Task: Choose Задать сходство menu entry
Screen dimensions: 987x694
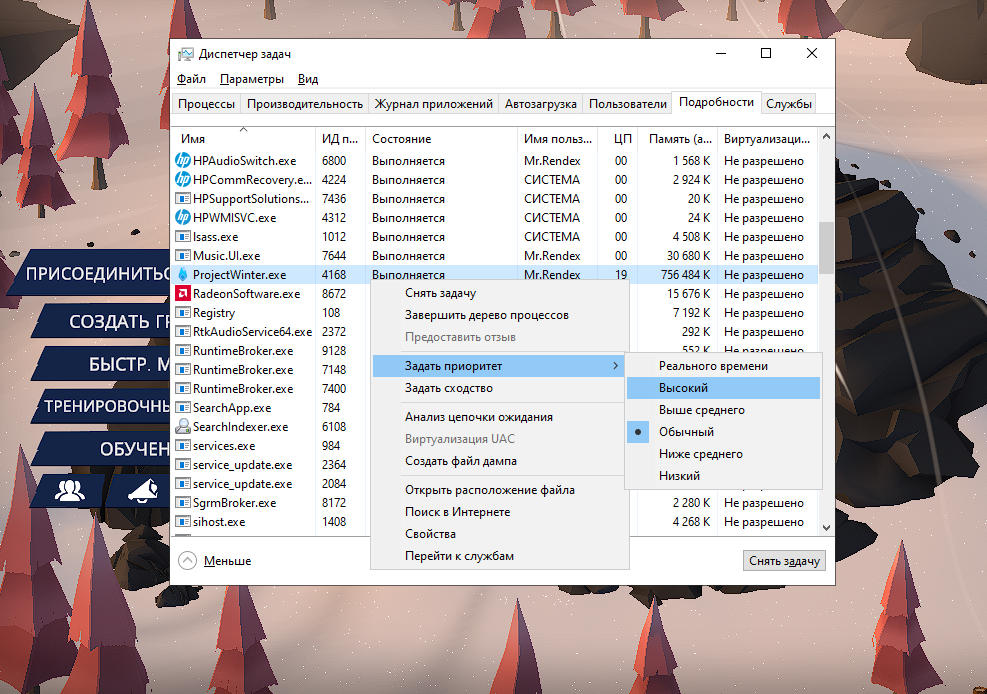Action: click(x=500, y=388)
